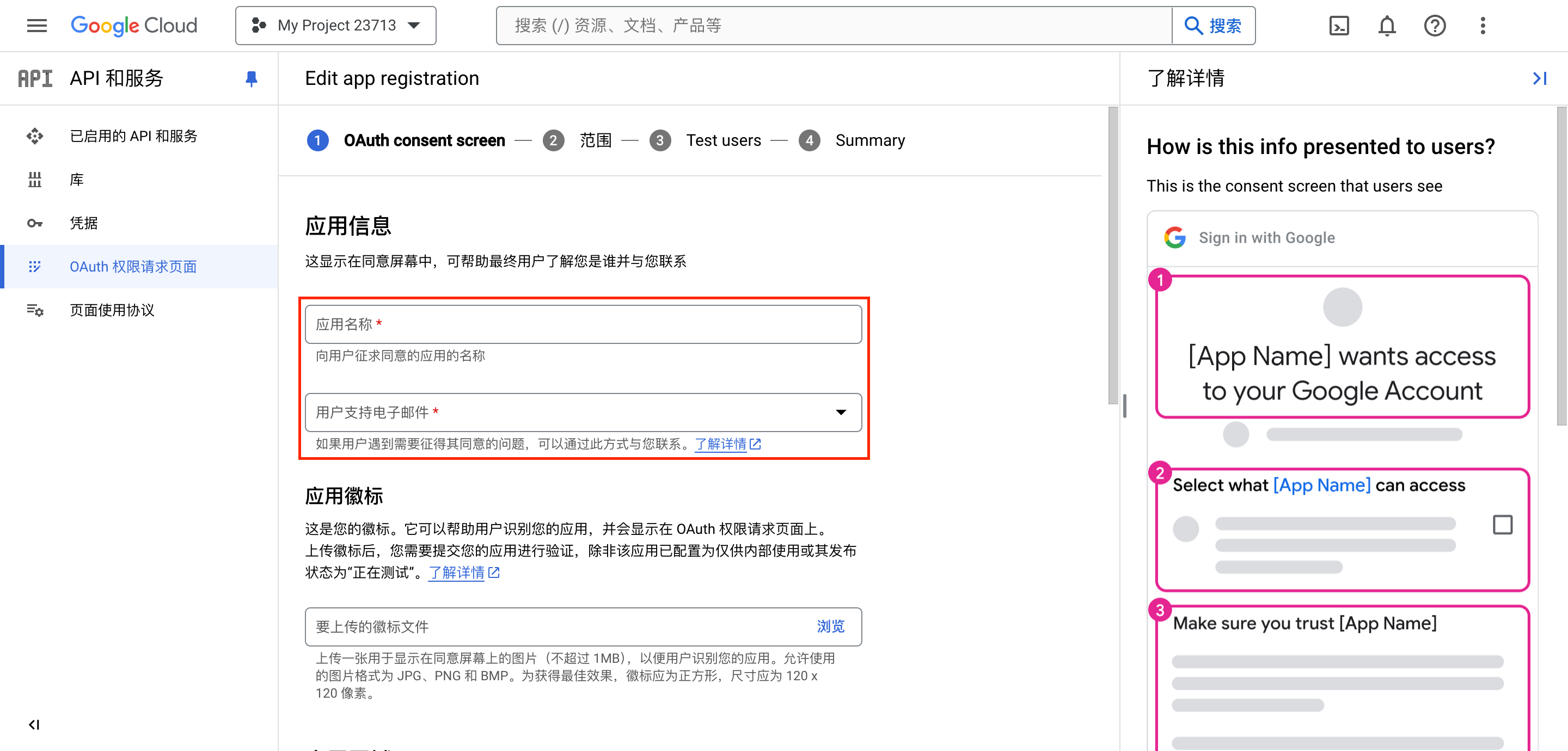Click the API product icon in sidebar header
The width and height of the screenshot is (1568, 751).
(35, 78)
